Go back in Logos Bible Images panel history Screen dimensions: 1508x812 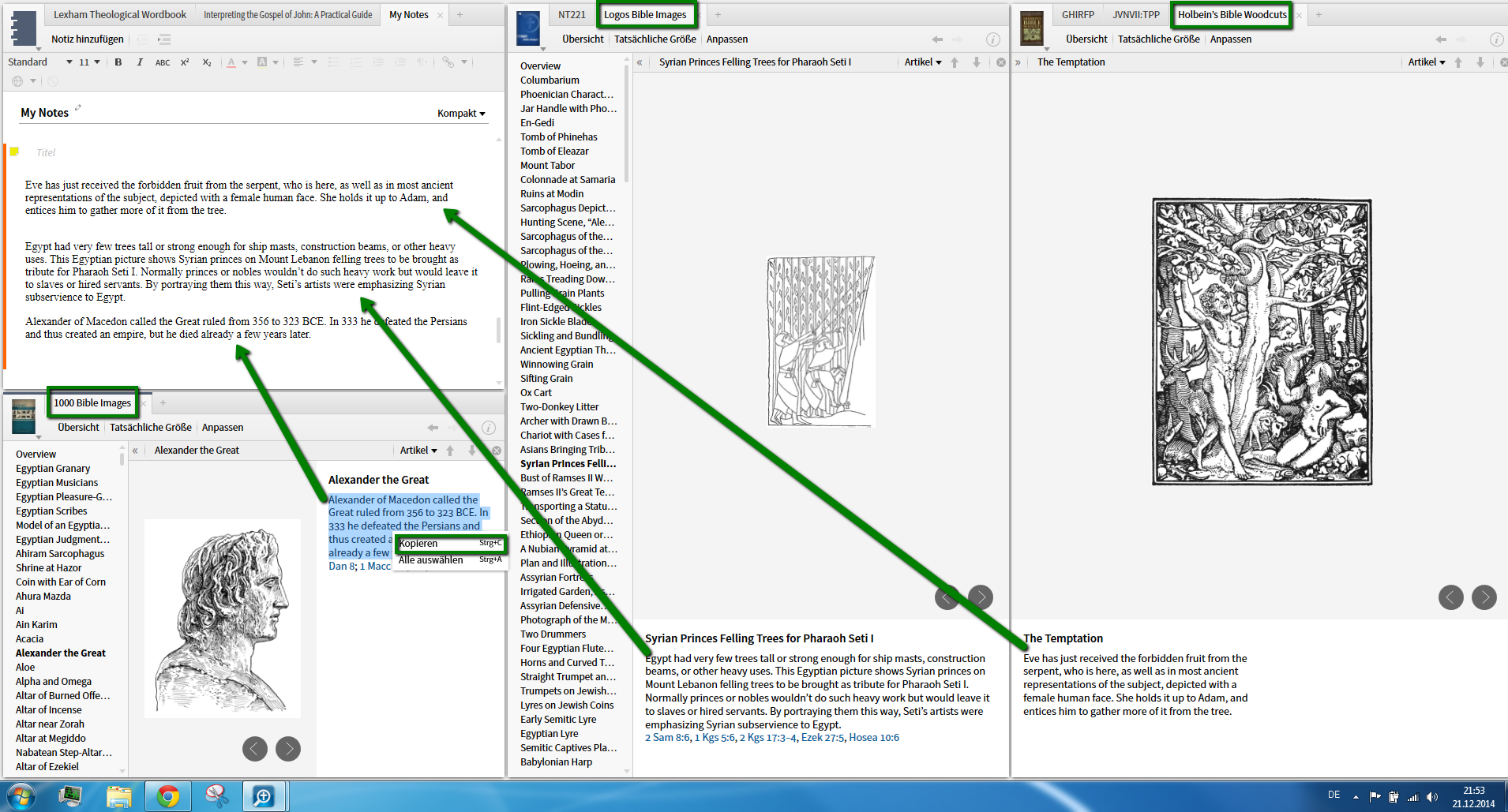[x=937, y=39]
